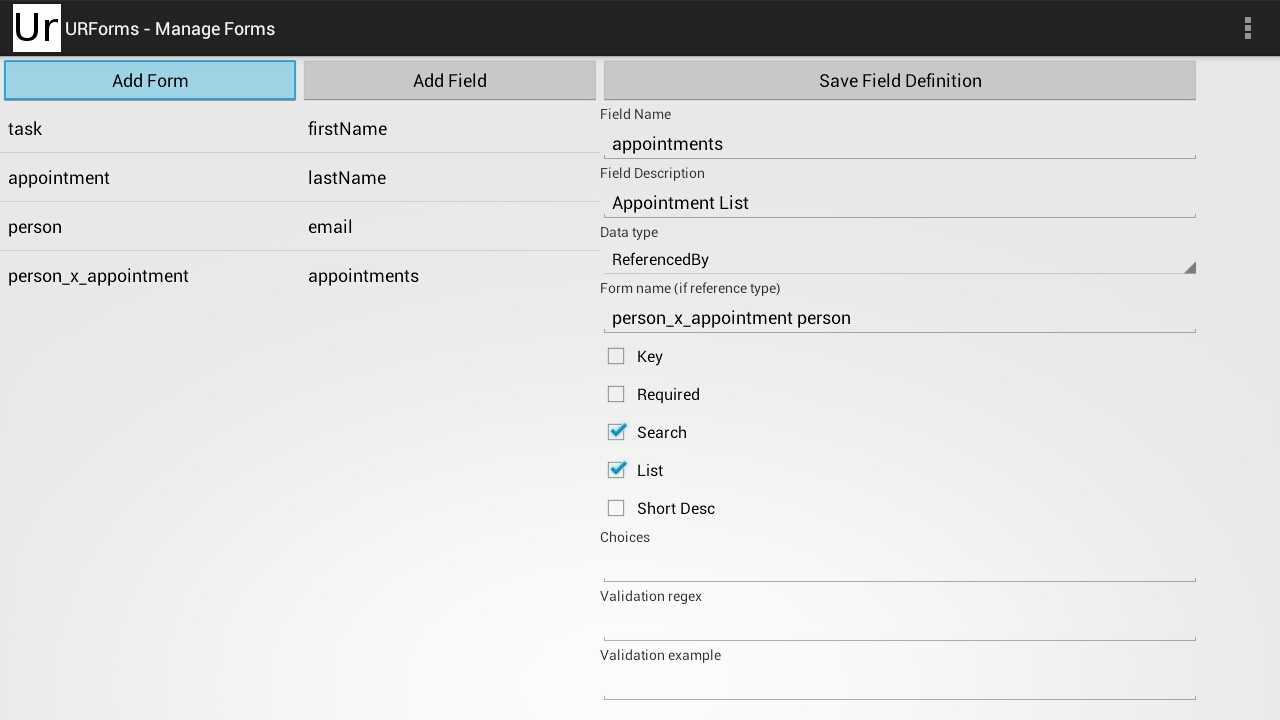Enable the Required checkbox
The width and height of the screenshot is (1280, 720).
click(616, 394)
